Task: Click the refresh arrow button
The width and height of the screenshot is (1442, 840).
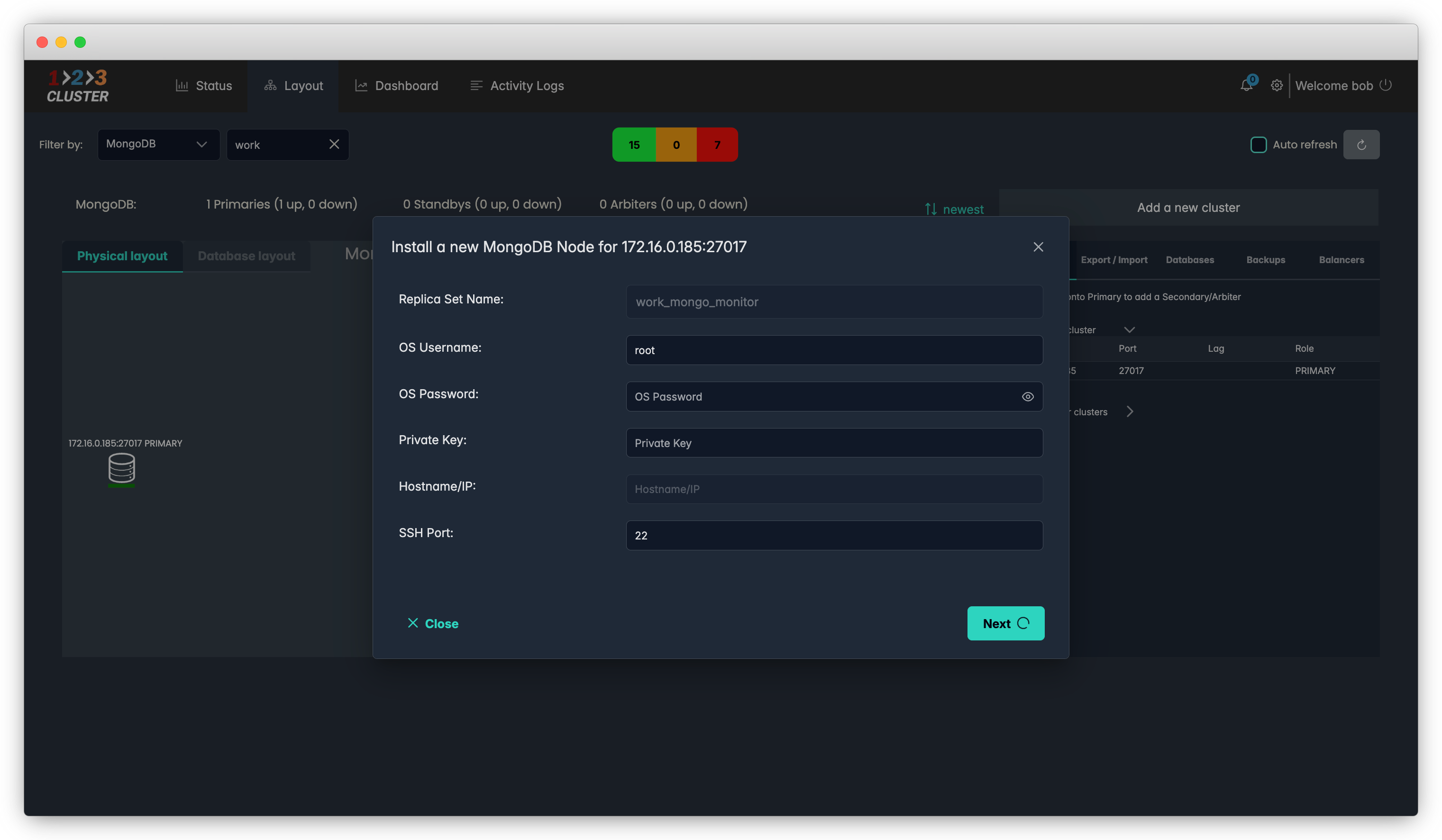Action: point(1361,145)
